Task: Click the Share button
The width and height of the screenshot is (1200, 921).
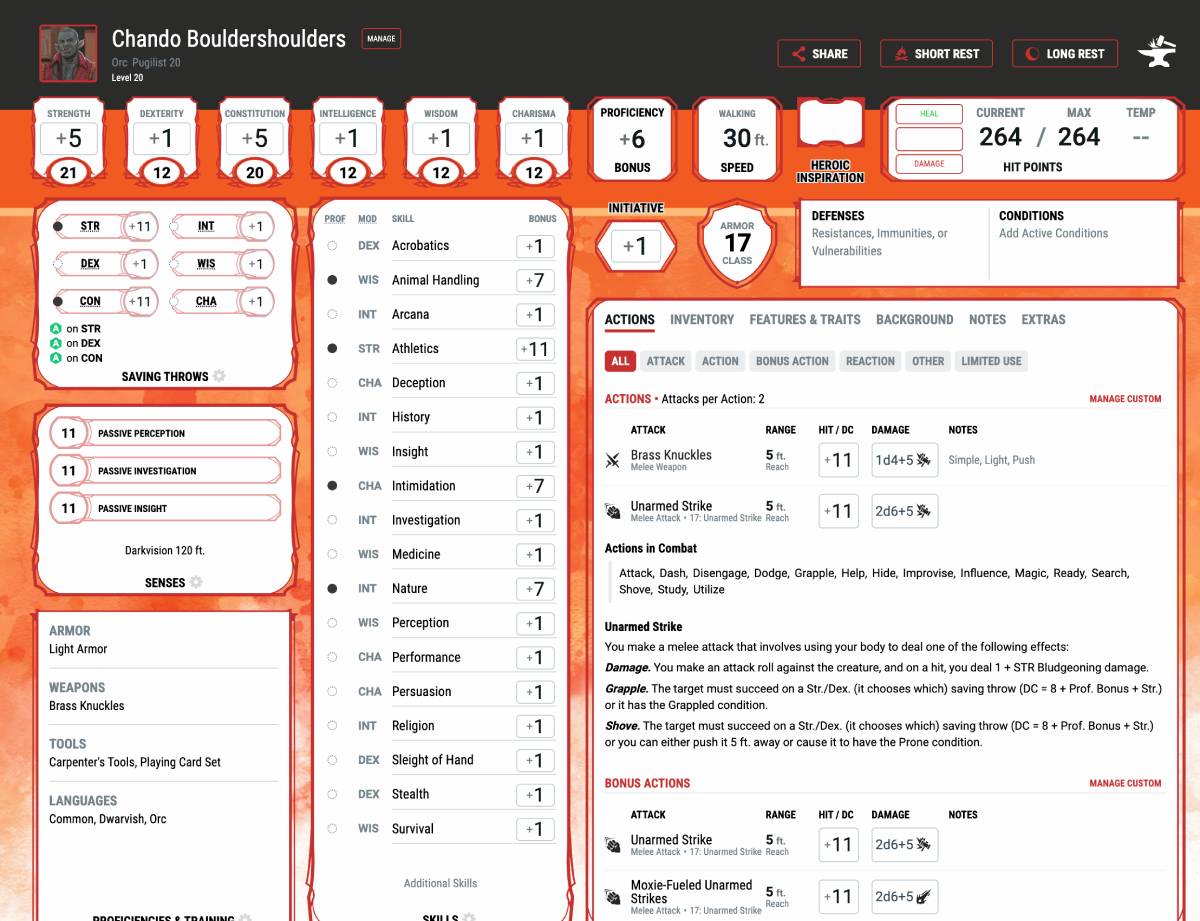Action: click(819, 54)
